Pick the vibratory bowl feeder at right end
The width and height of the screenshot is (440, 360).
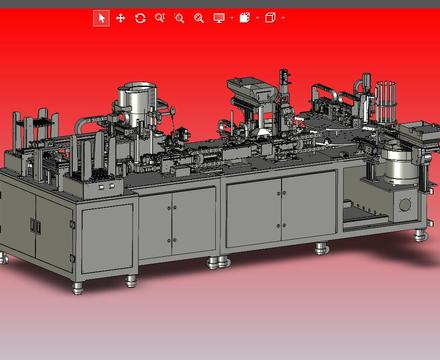[x=399, y=166]
